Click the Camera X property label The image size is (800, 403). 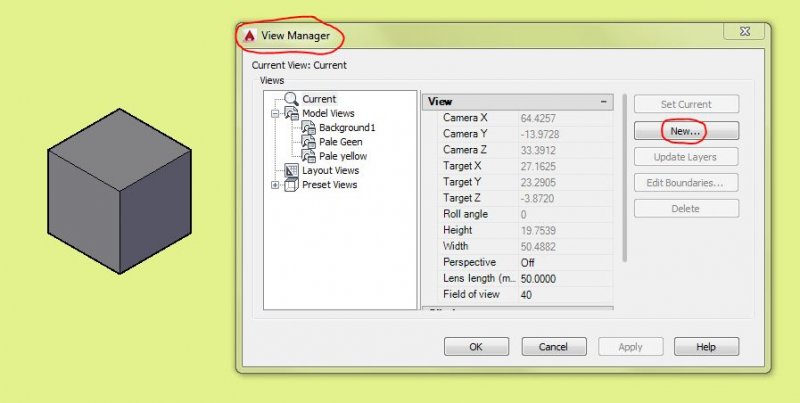[465, 118]
